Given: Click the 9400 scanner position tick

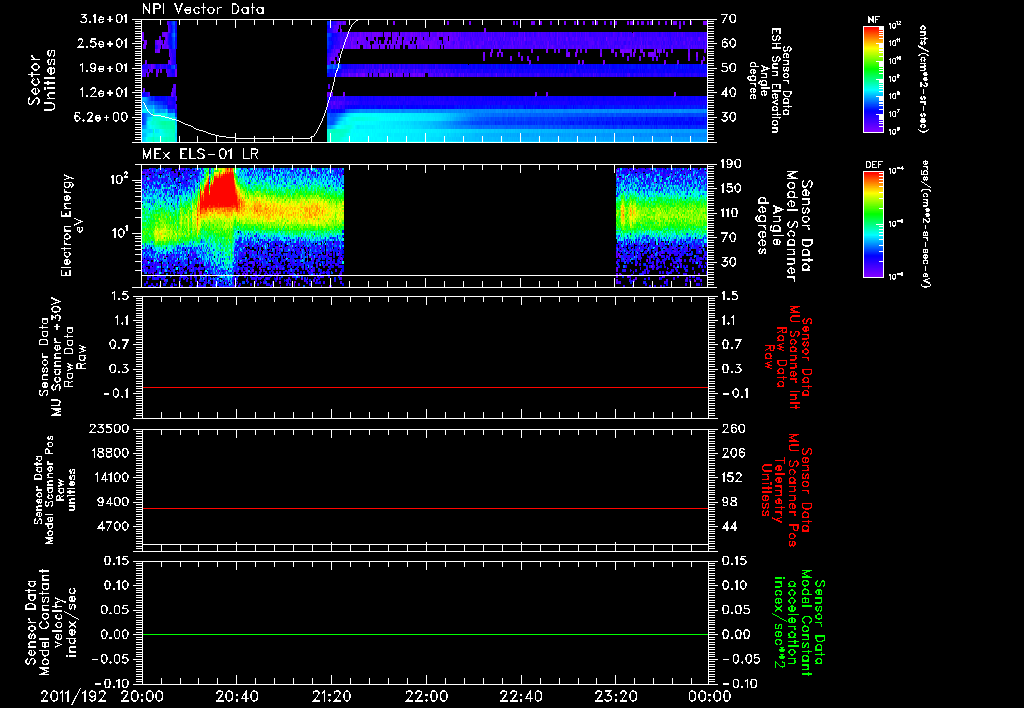Looking at the screenshot, I should coord(115,502).
